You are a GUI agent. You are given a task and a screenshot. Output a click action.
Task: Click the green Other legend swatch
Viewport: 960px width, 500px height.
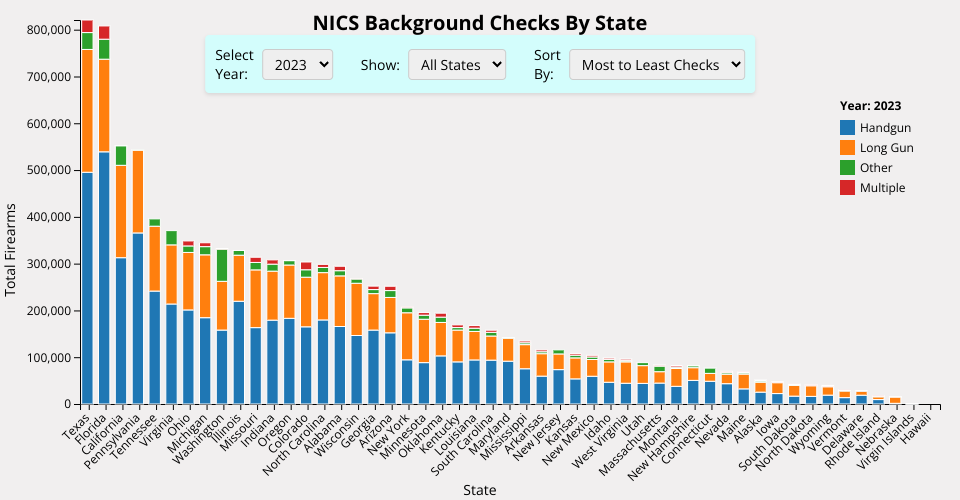click(x=848, y=168)
